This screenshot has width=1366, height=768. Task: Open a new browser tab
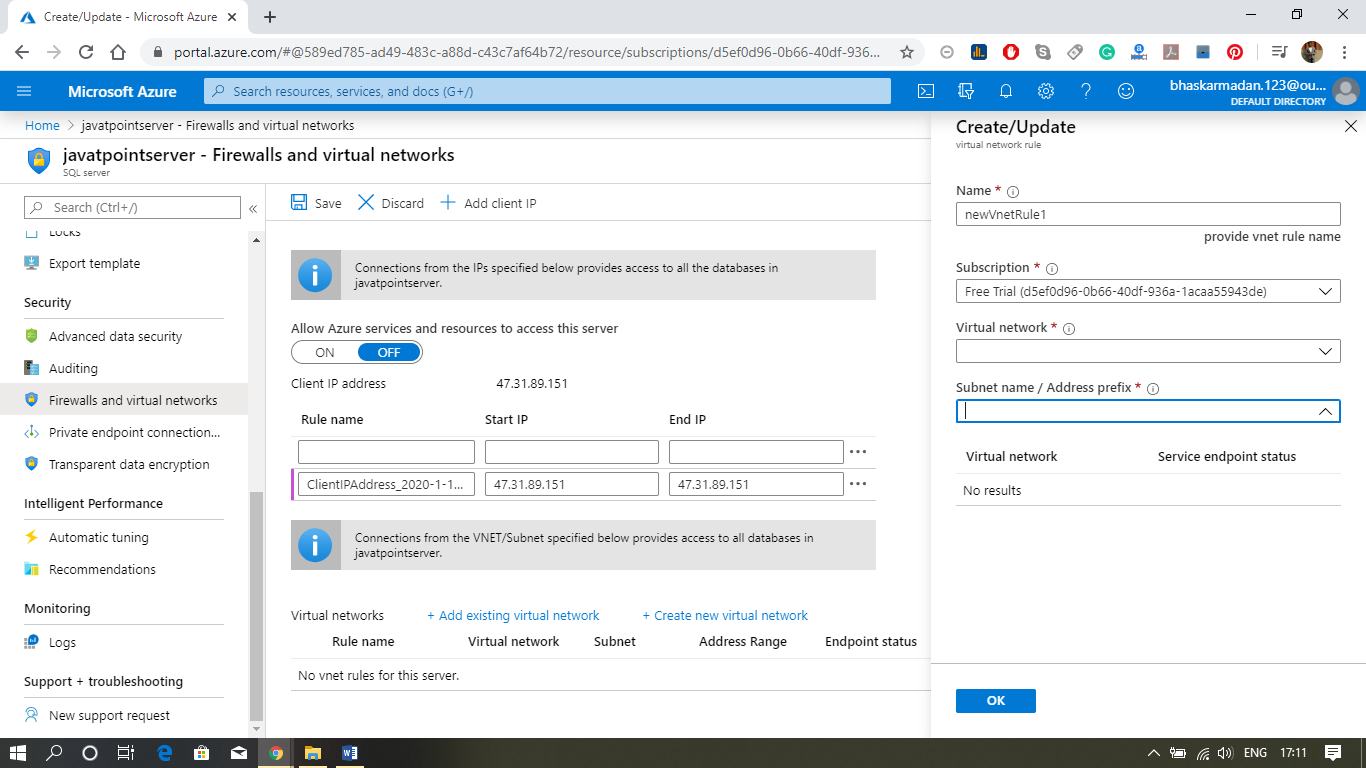point(270,16)
